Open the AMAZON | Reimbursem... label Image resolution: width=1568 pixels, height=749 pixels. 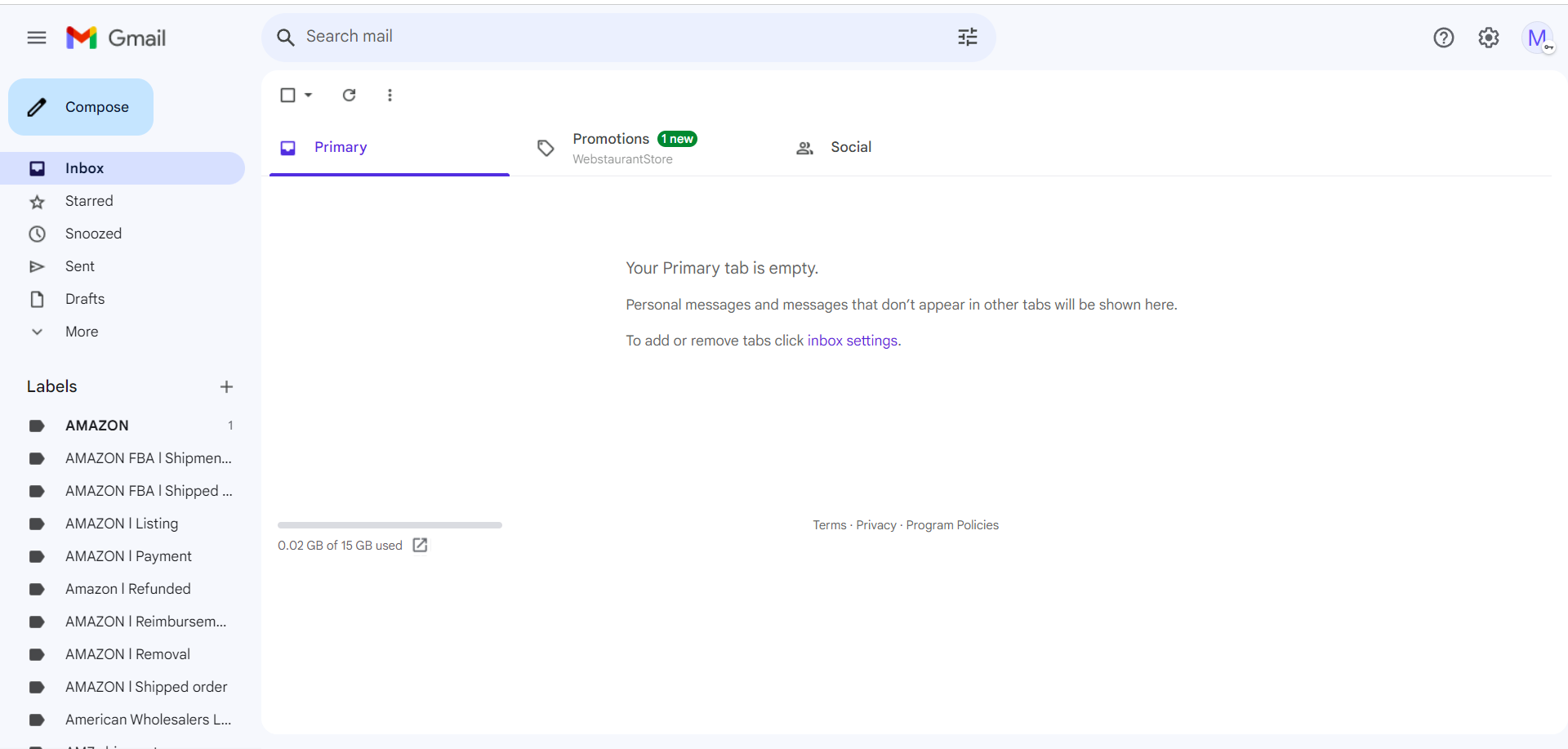tap(122, 622)
